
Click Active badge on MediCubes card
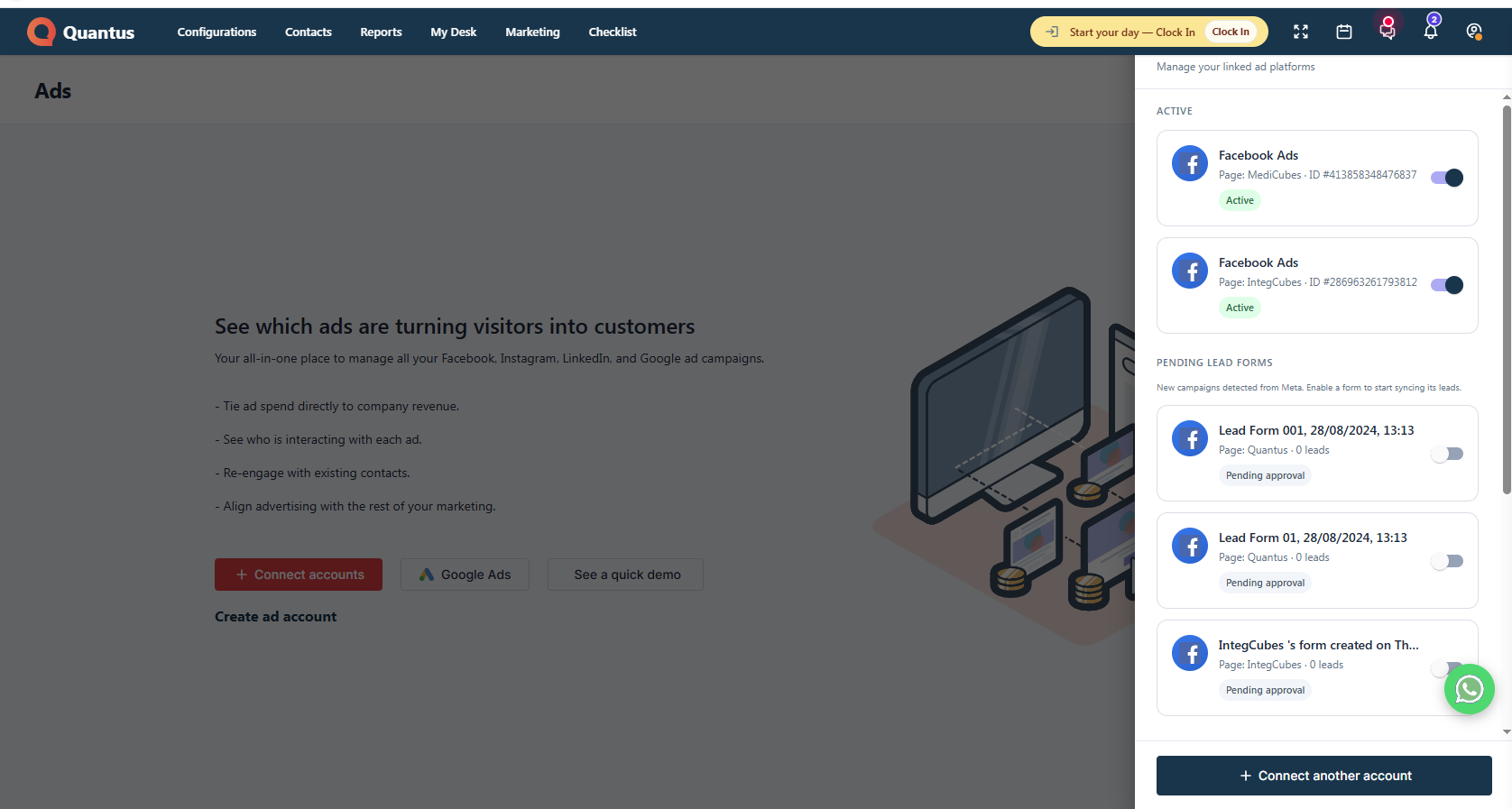[1240, 200]
